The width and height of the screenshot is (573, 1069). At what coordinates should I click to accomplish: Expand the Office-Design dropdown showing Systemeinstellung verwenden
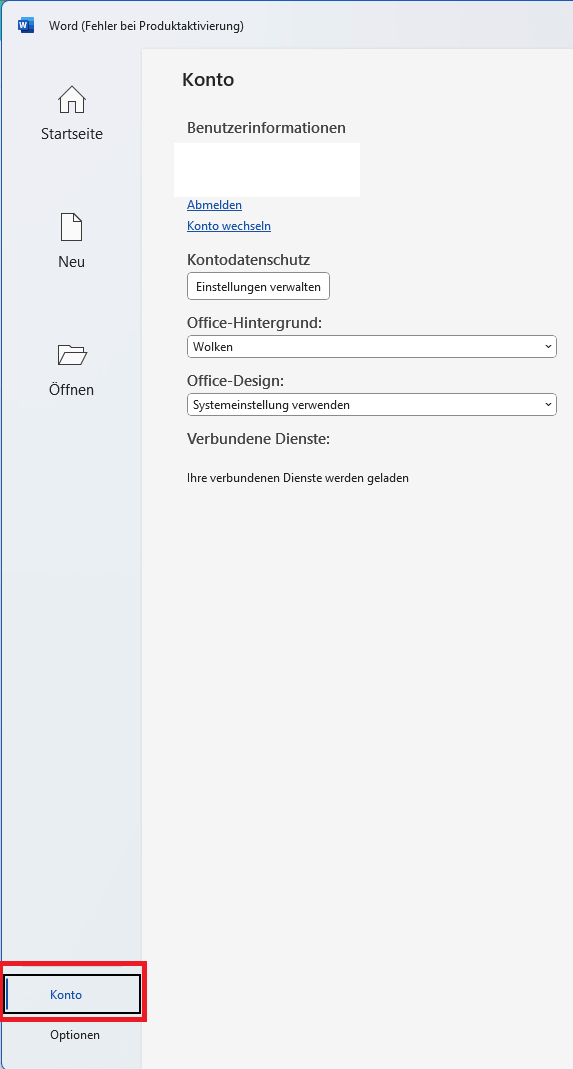tap(372, 404)
